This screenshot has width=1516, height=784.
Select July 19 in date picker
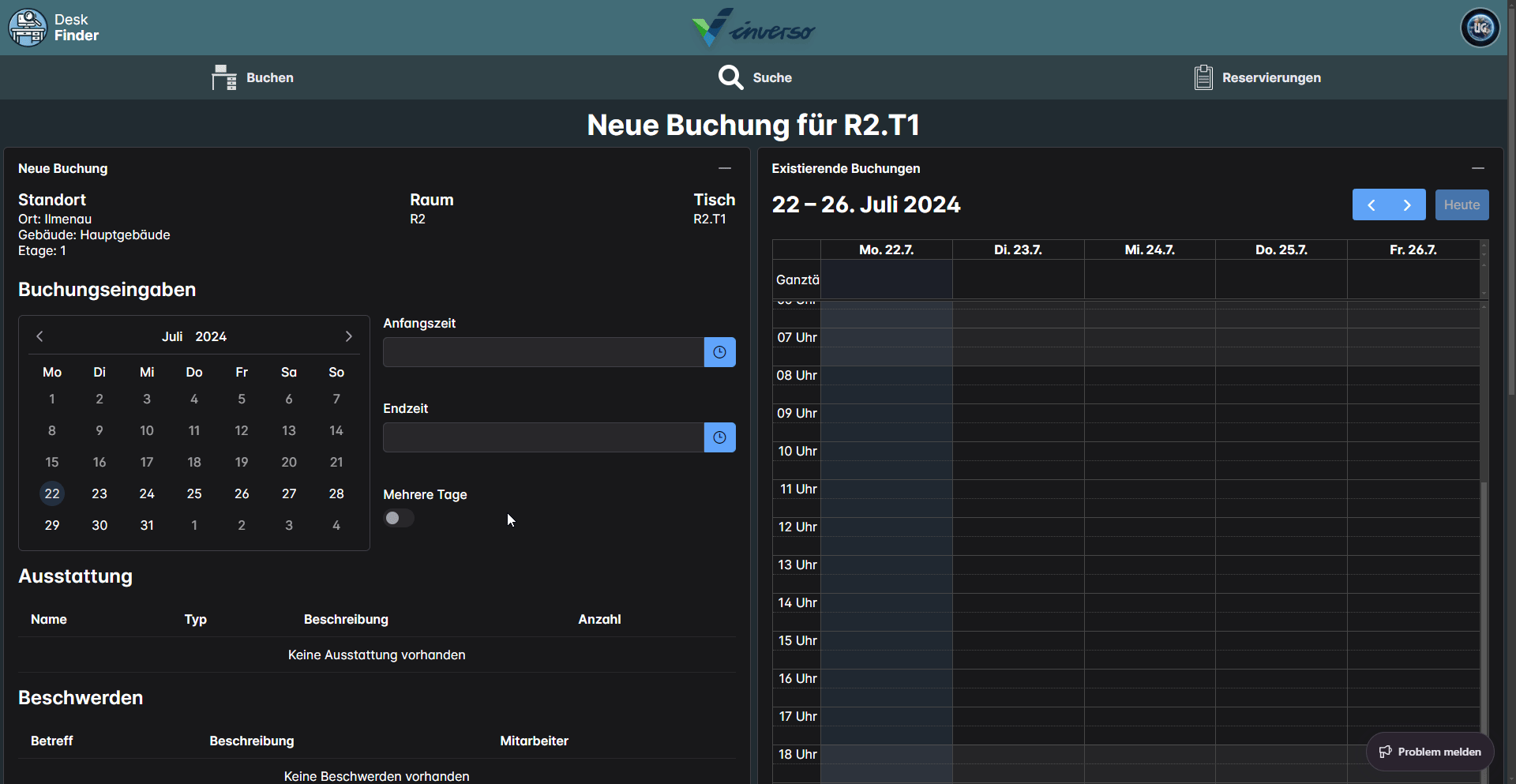(242, 462)
